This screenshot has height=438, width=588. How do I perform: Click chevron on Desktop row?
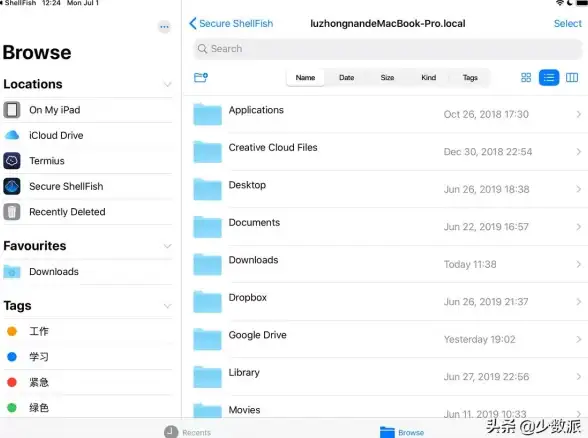579,189
